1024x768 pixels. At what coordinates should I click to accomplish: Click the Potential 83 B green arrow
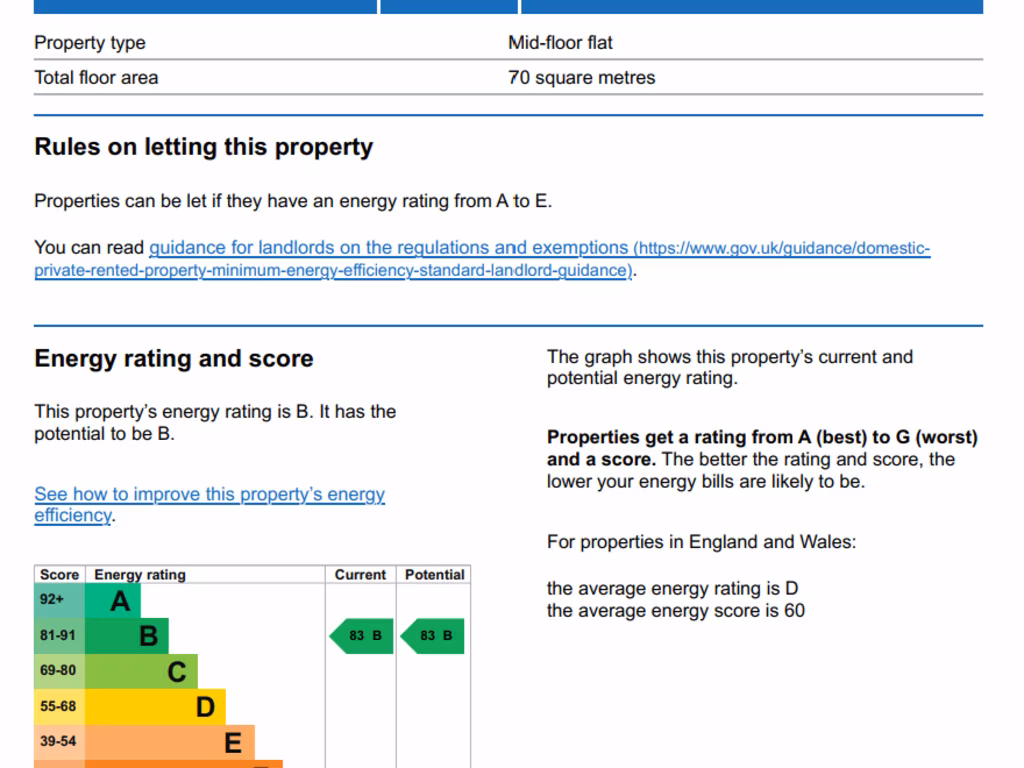pyautogui.click(x=433, y=636)
